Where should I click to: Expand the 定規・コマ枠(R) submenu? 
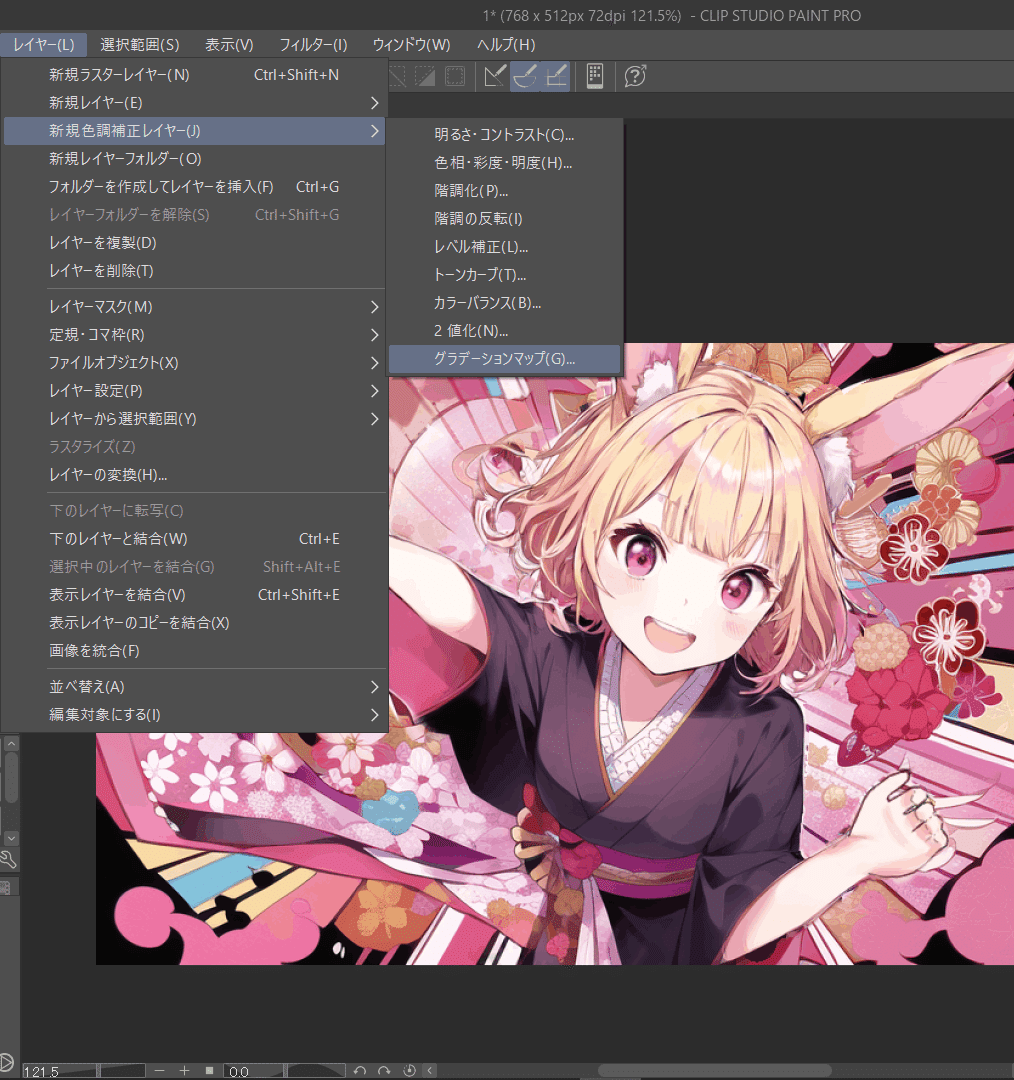195,335
